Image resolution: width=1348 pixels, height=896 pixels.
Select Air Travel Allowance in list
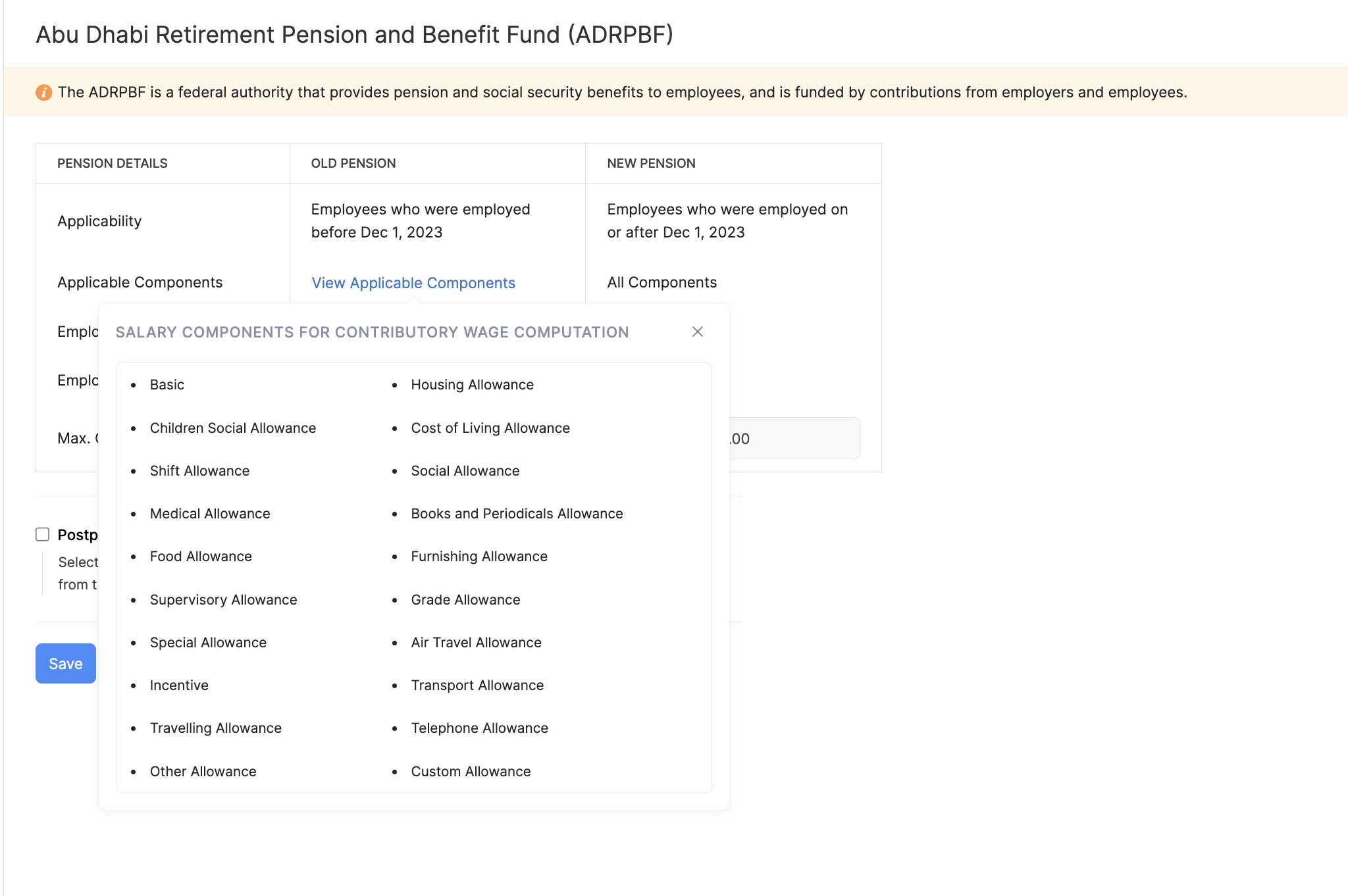(x=476, y=643)
